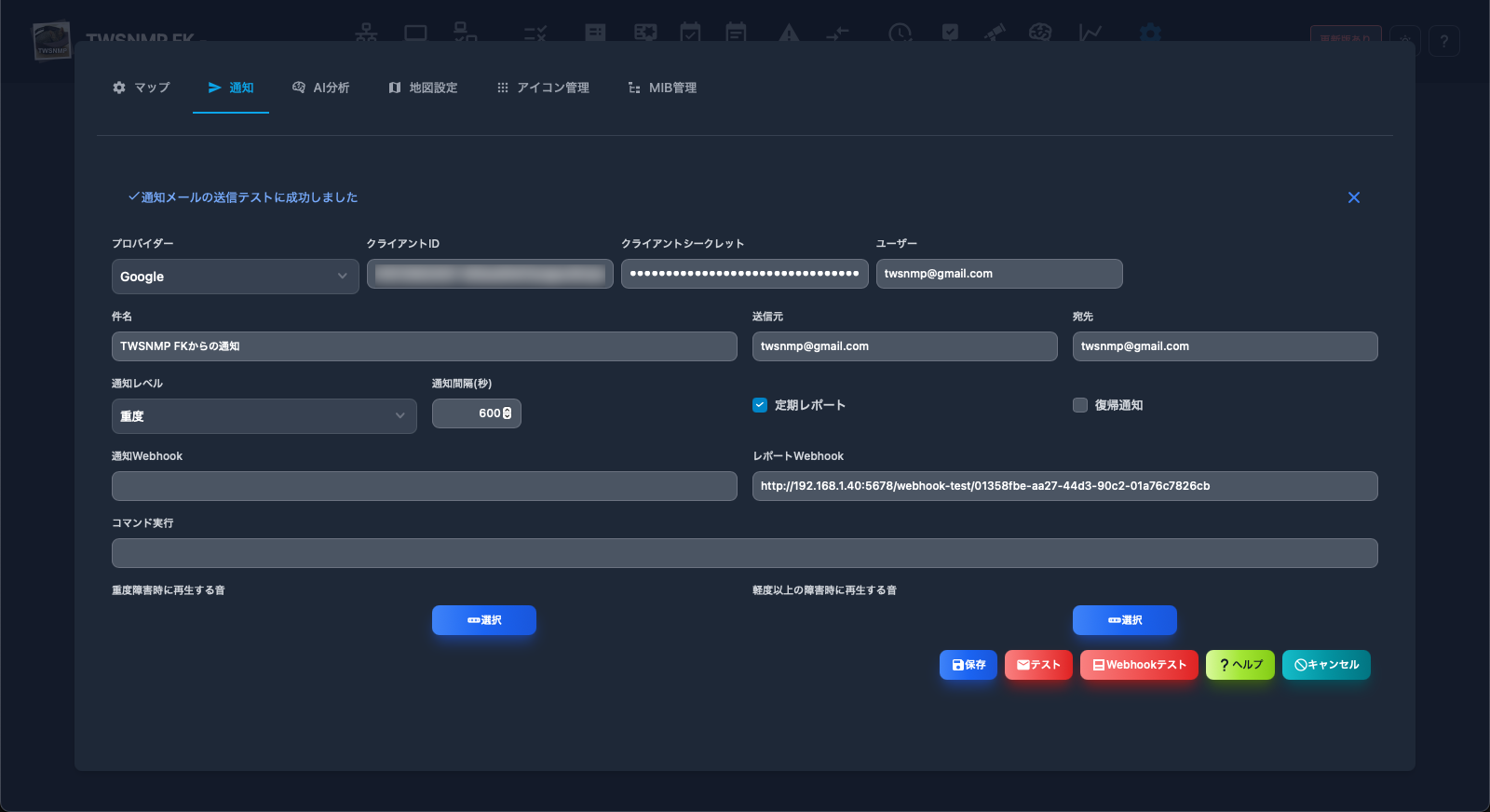Screen dimensions: 1490x812
Task: Open the マップ settings tab
Action: click(142, 88)
